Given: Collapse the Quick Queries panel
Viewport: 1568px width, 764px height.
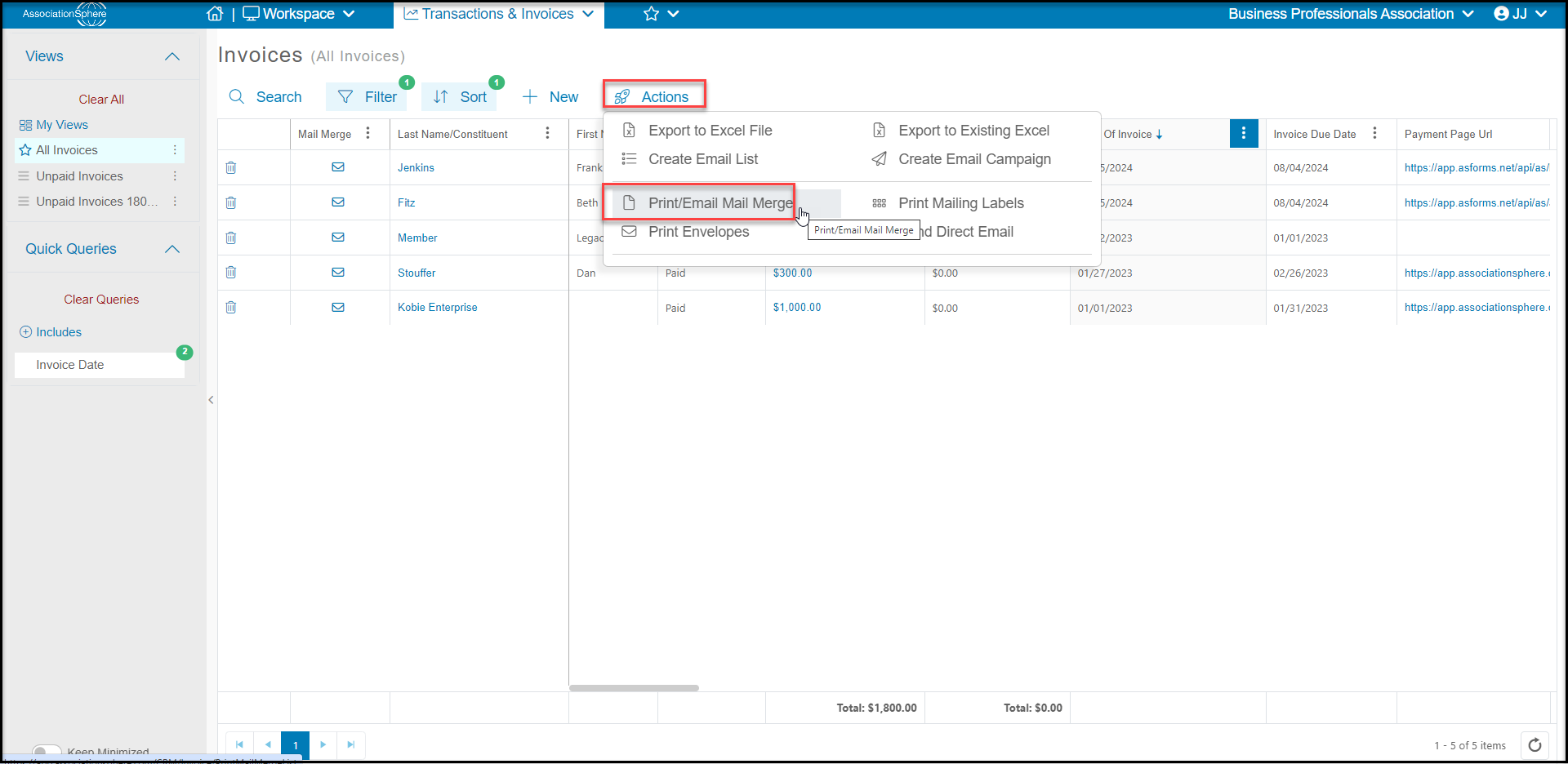Looking at the screenshot, I should [172, 249].
